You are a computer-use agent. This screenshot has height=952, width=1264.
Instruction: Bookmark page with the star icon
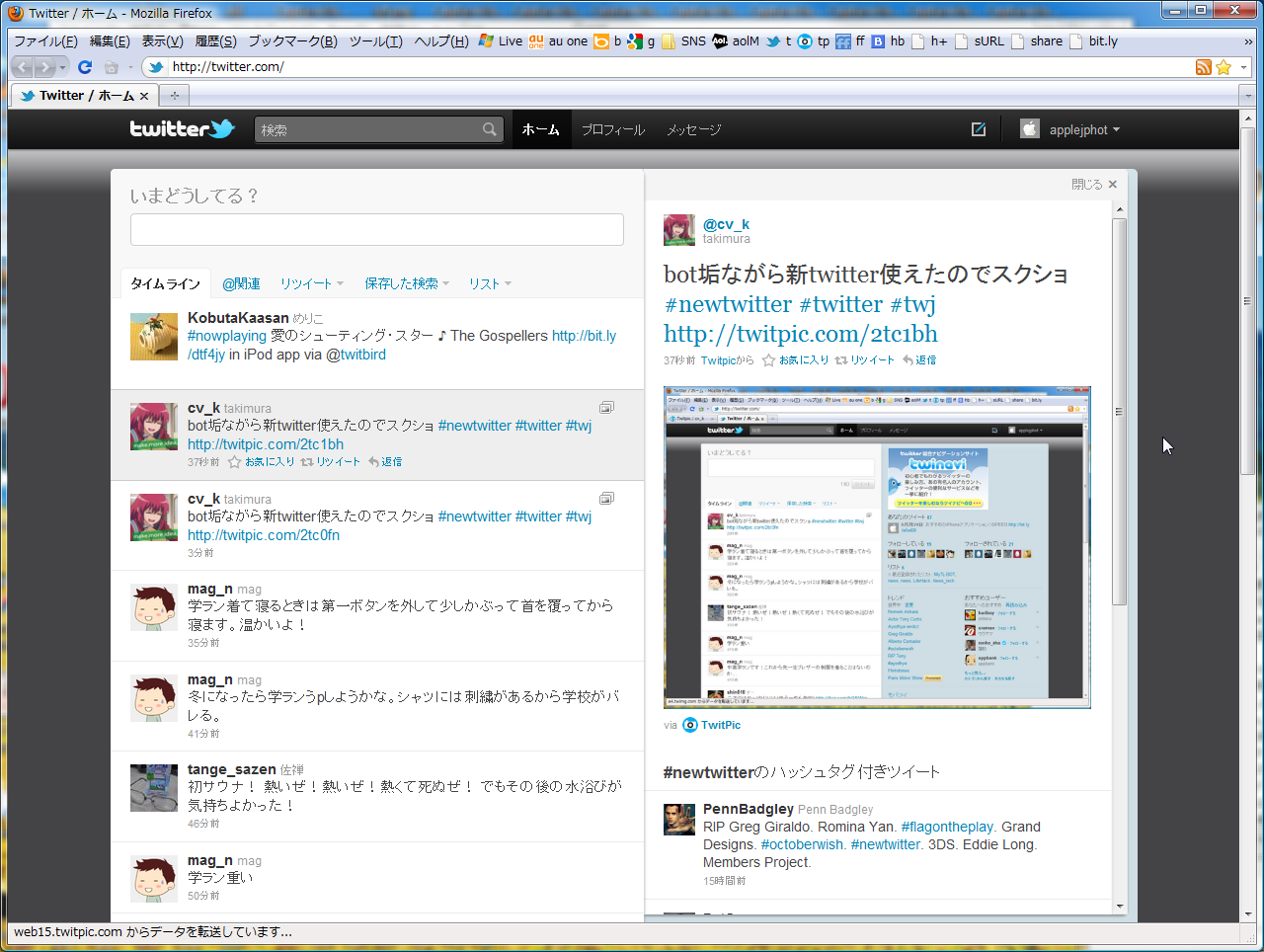click(x=1224, y=67)
